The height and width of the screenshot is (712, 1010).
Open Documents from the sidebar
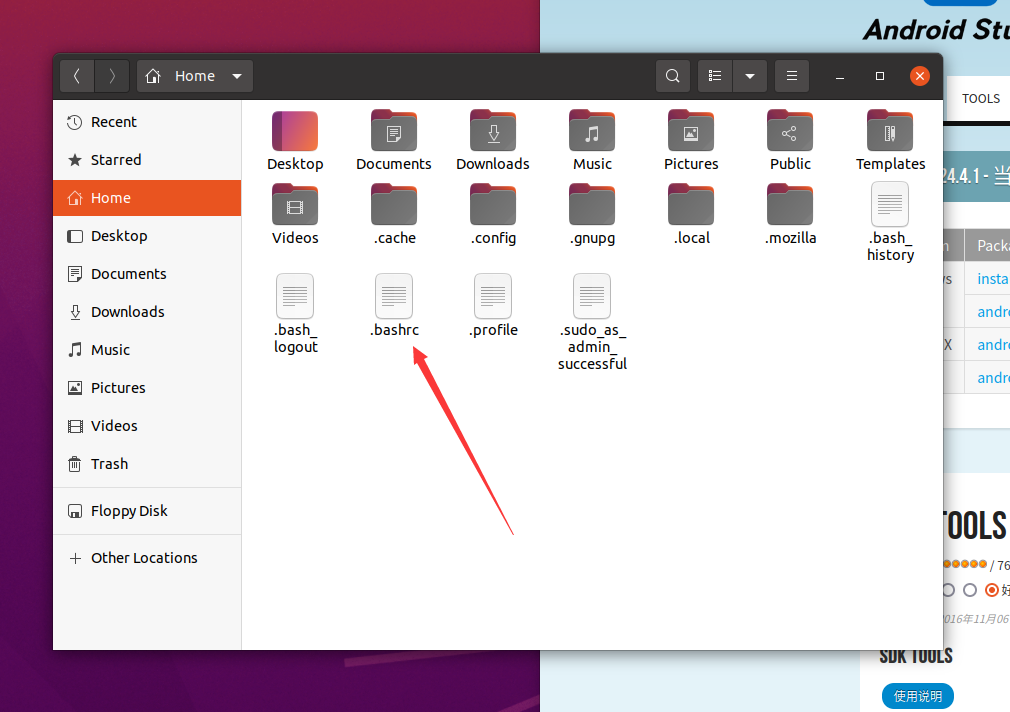[x=147, y=274]
